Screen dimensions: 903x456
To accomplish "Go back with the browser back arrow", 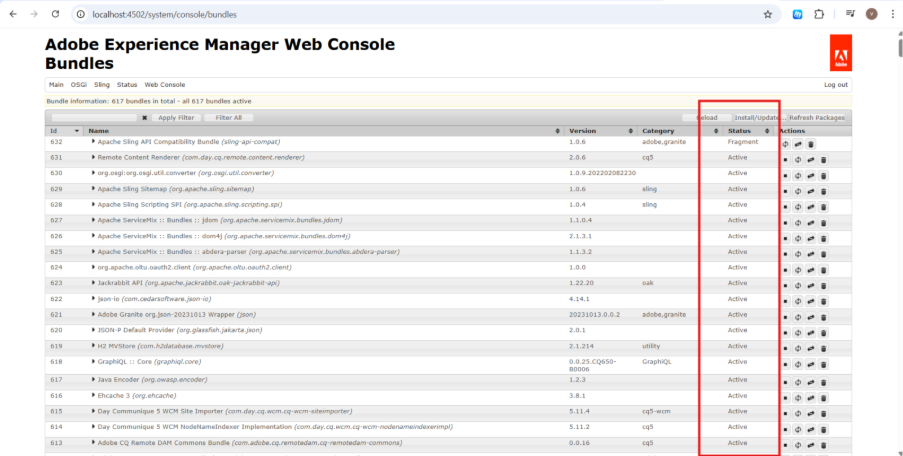I will click(x=13, y=14).
